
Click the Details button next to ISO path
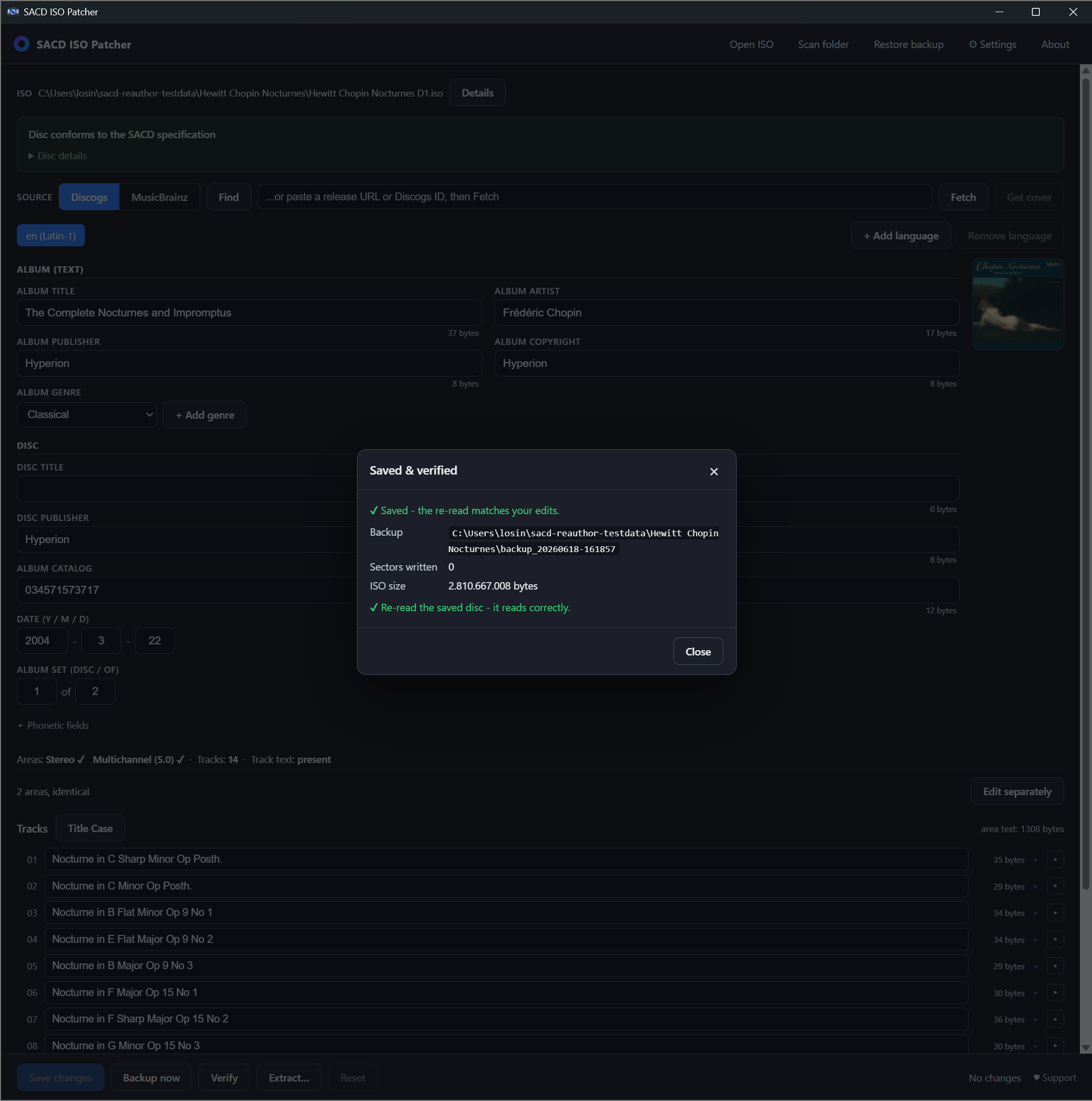(477, 92)
